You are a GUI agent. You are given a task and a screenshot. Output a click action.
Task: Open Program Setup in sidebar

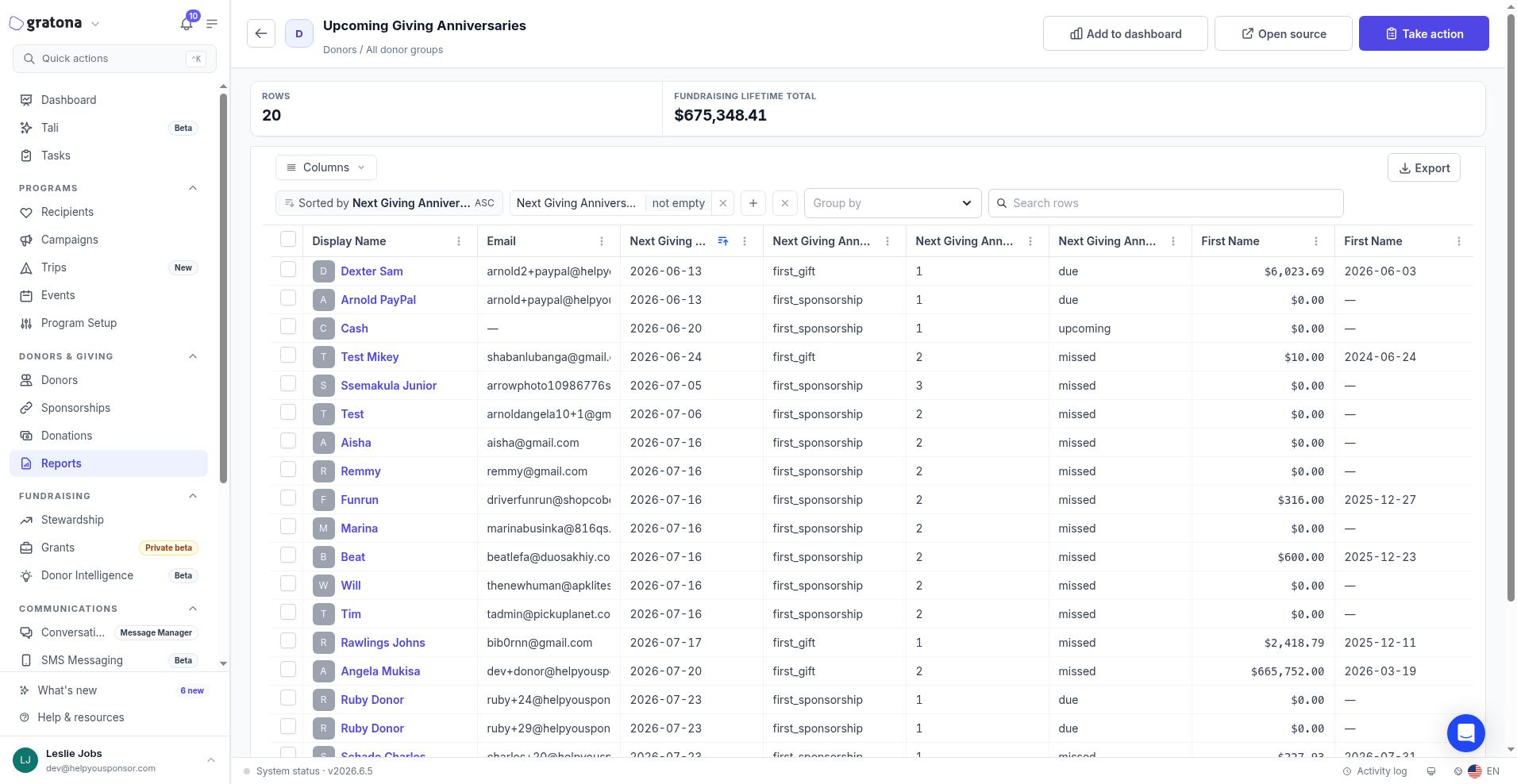click(109, 323)
